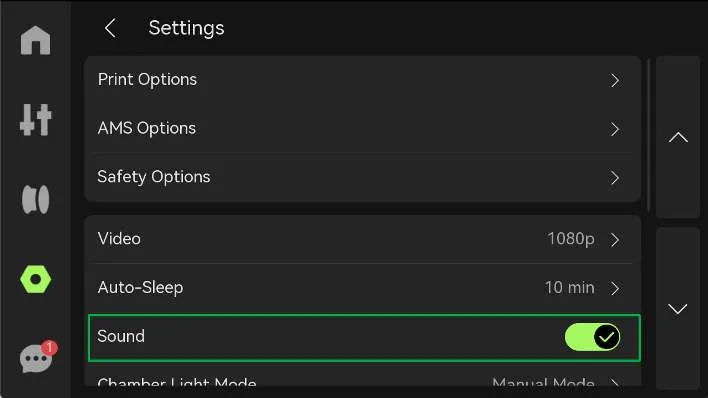The image size is (708, 398).
Task: Open the Controls sliders icon in sidebar
Action: [35, 120]
